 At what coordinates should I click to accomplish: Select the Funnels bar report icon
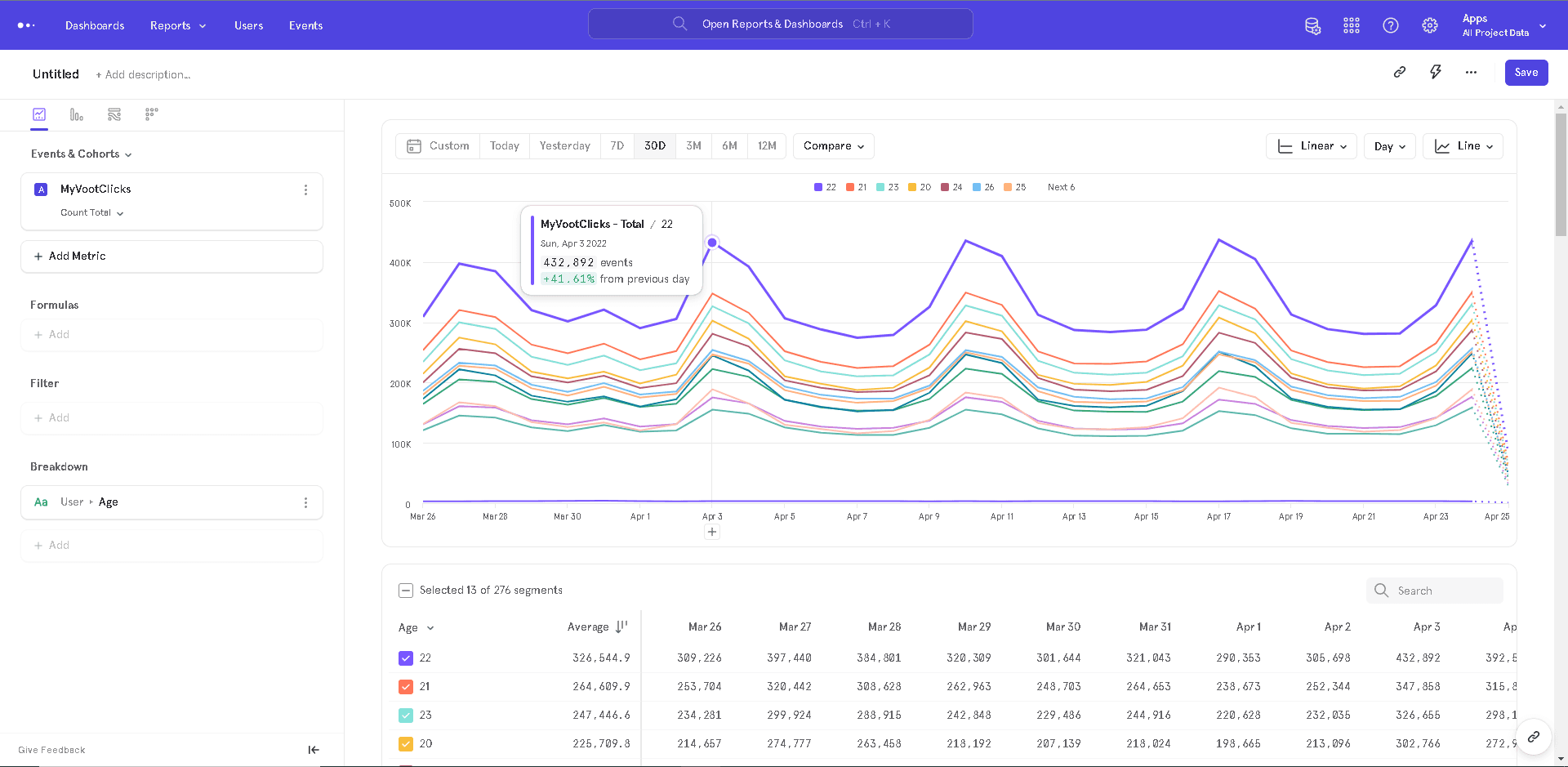tap(77, 114)
